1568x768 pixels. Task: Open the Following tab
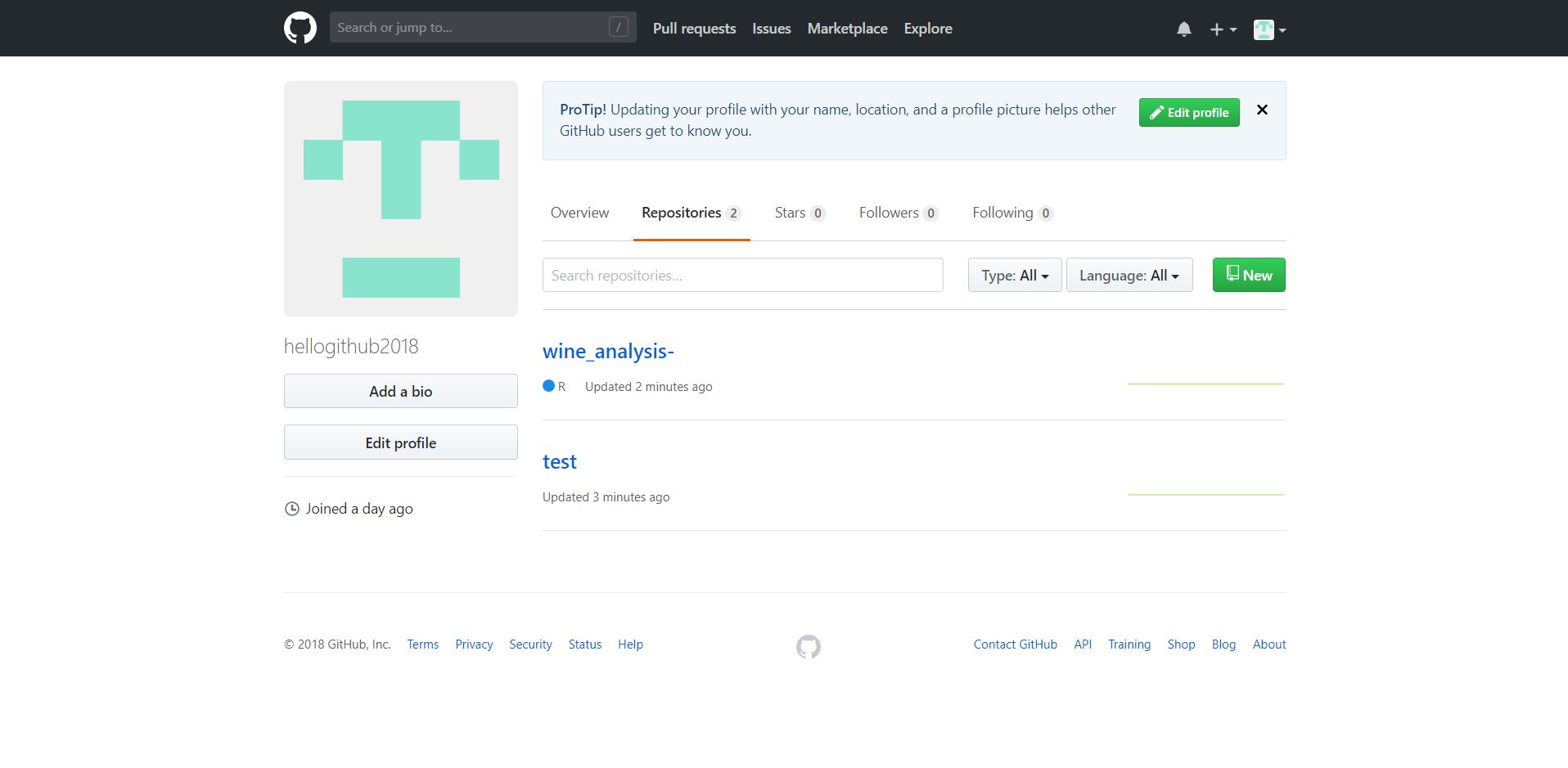1012,213
